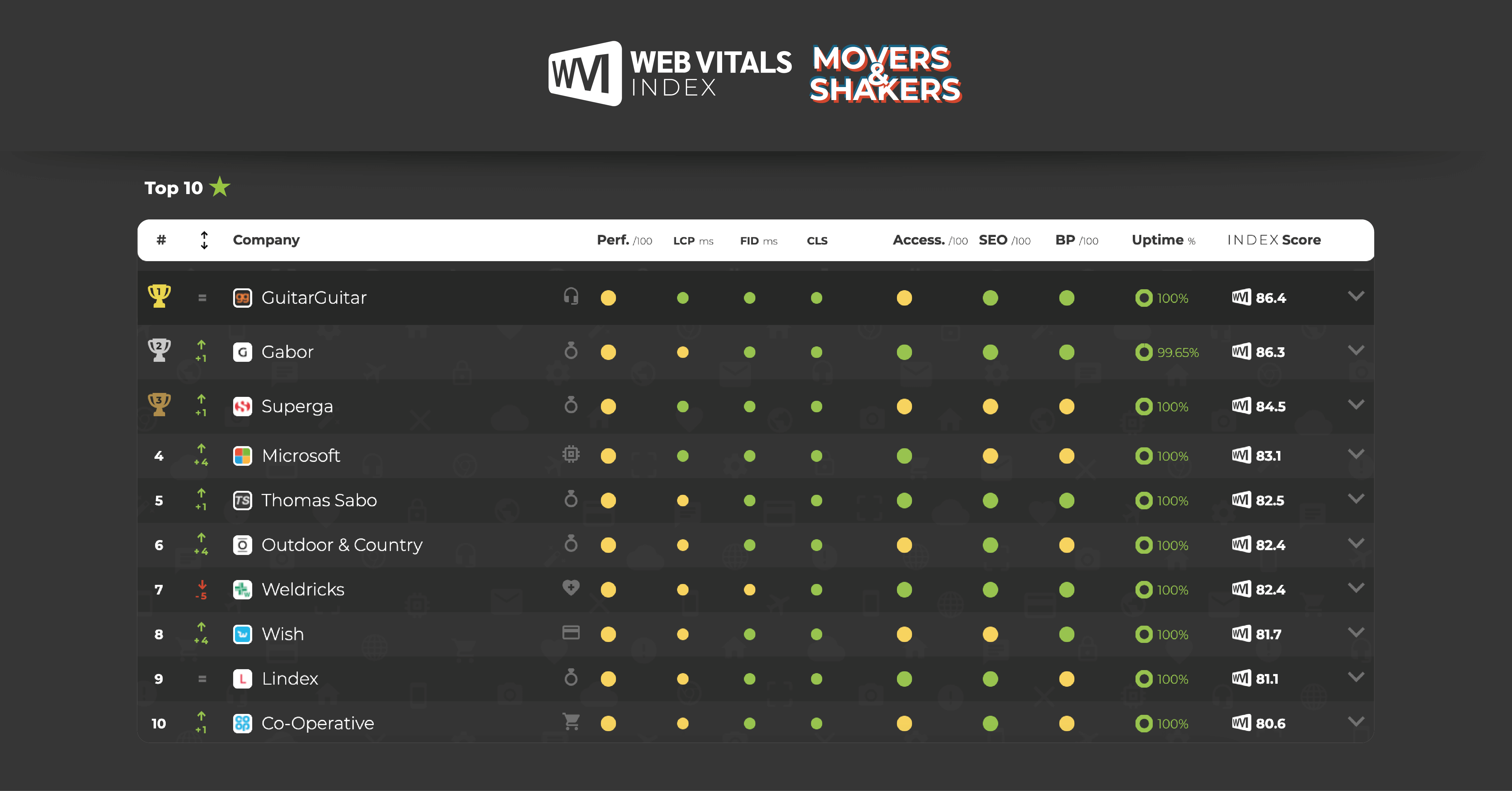
Task: Click Lindex's ring category icon
Action: [x=571, y=677]
